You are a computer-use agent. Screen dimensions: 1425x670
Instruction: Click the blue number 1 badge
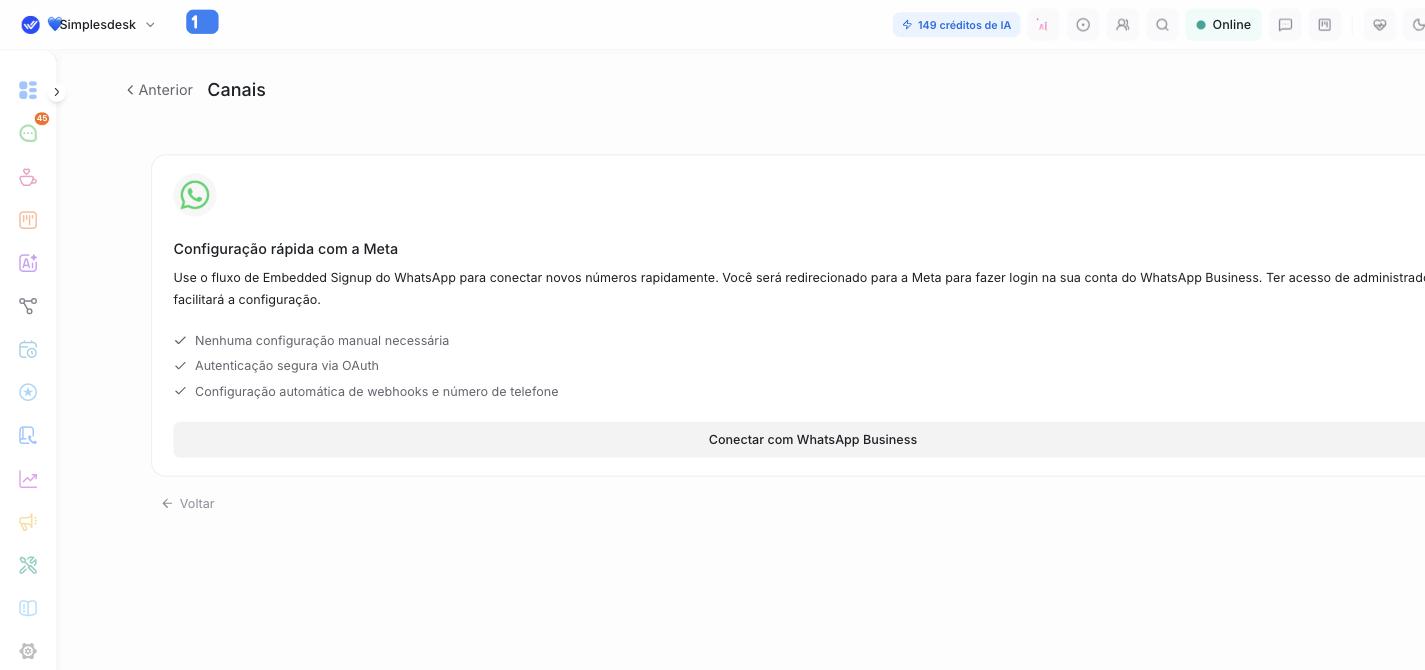pyautogui.click(x=202, y=22)
